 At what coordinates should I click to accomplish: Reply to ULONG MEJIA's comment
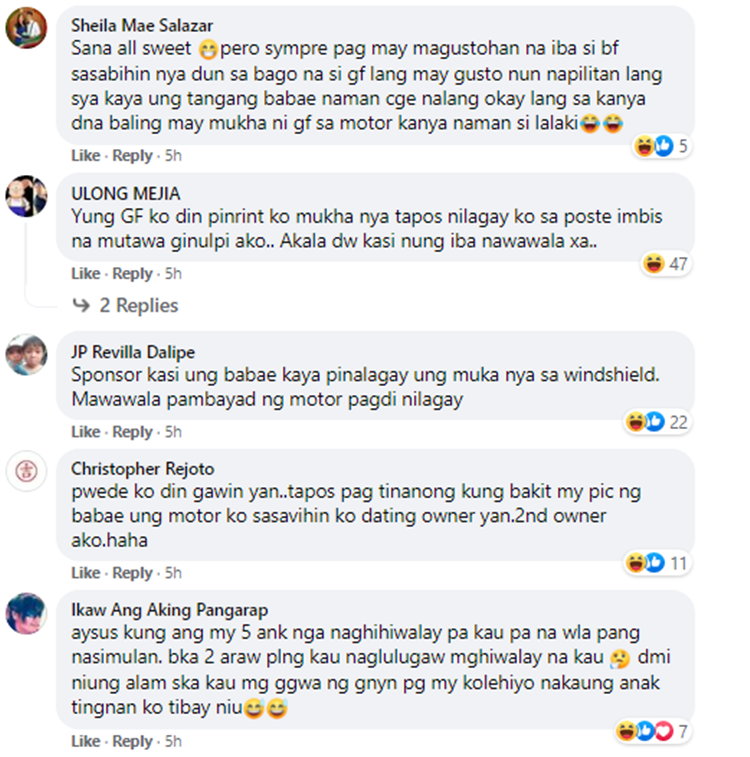point(132,273)
